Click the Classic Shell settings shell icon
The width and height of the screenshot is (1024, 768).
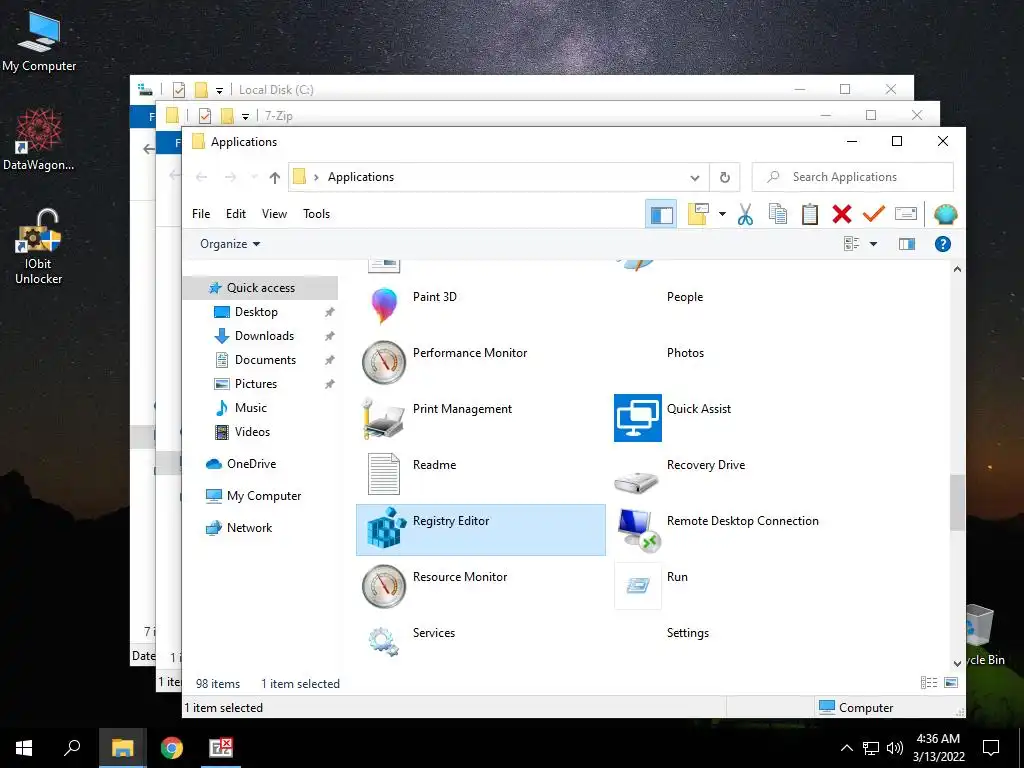point(945,214)
